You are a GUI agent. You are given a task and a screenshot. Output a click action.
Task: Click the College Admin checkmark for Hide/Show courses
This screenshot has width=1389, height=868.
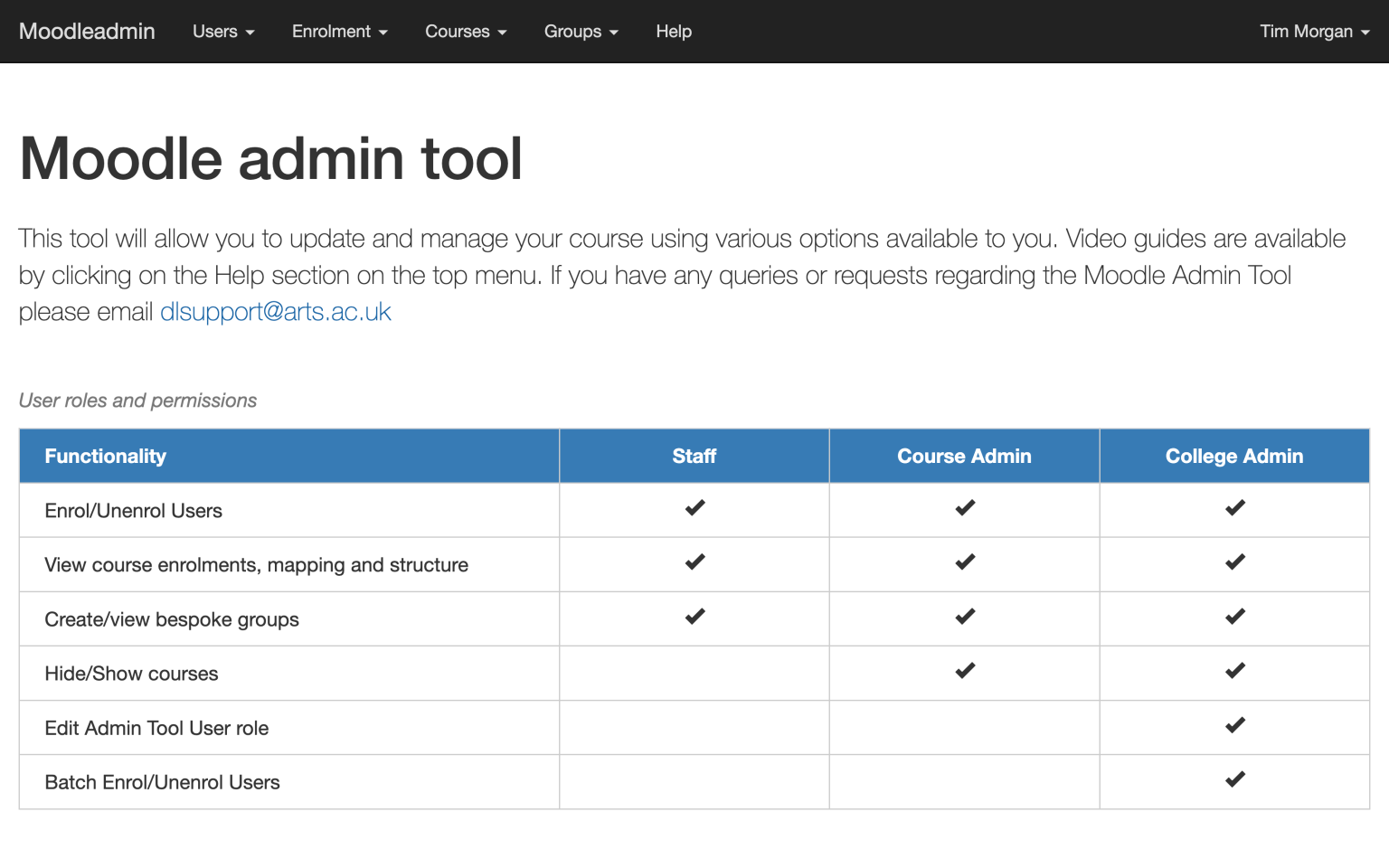[1233, 672]
